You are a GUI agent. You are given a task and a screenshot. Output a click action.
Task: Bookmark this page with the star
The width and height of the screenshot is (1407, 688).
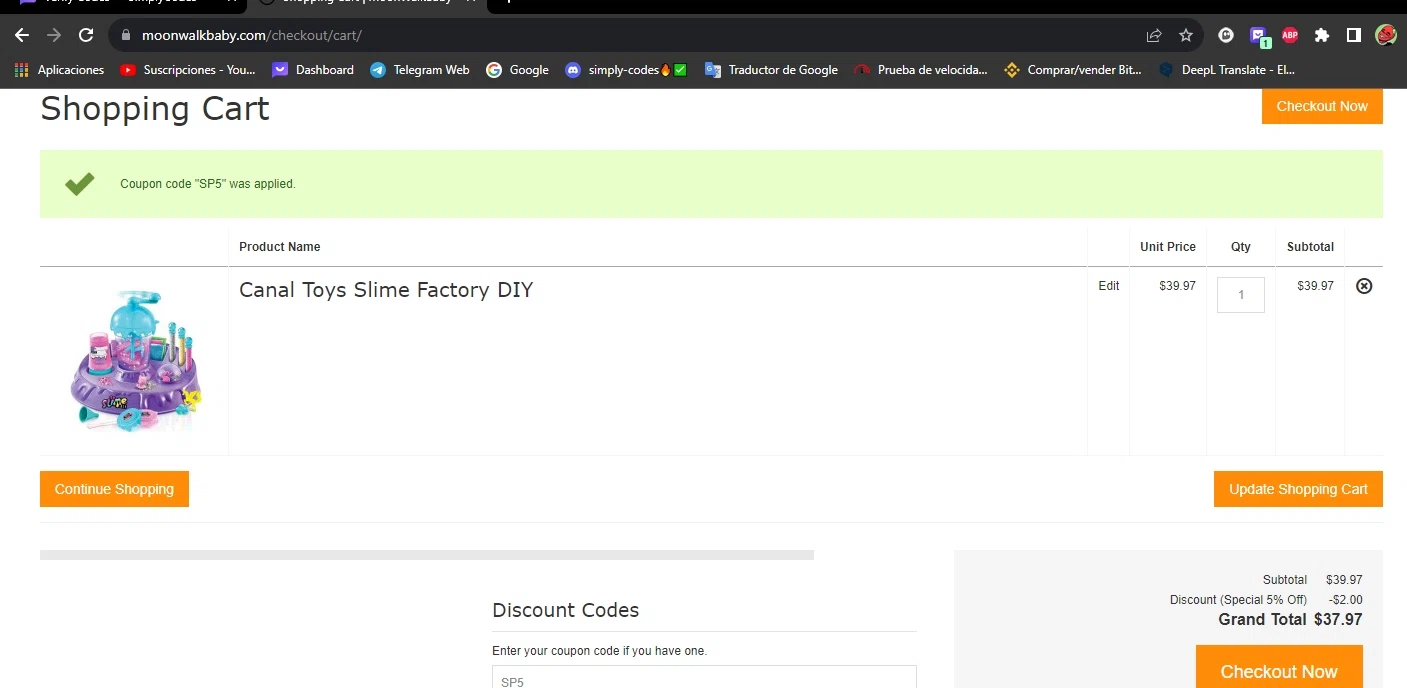coord(1186,35)
